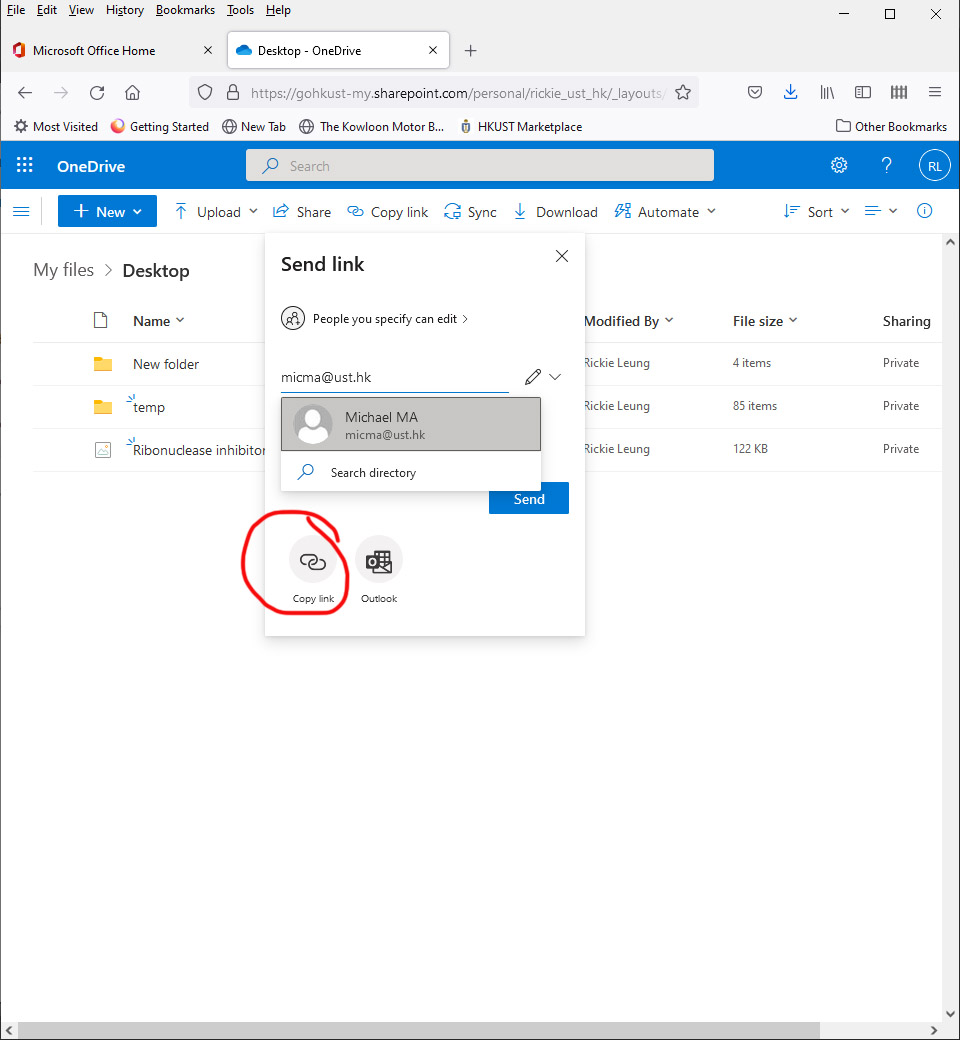
Task: Bookmark this page with star icon
Action: coord(683,92)
